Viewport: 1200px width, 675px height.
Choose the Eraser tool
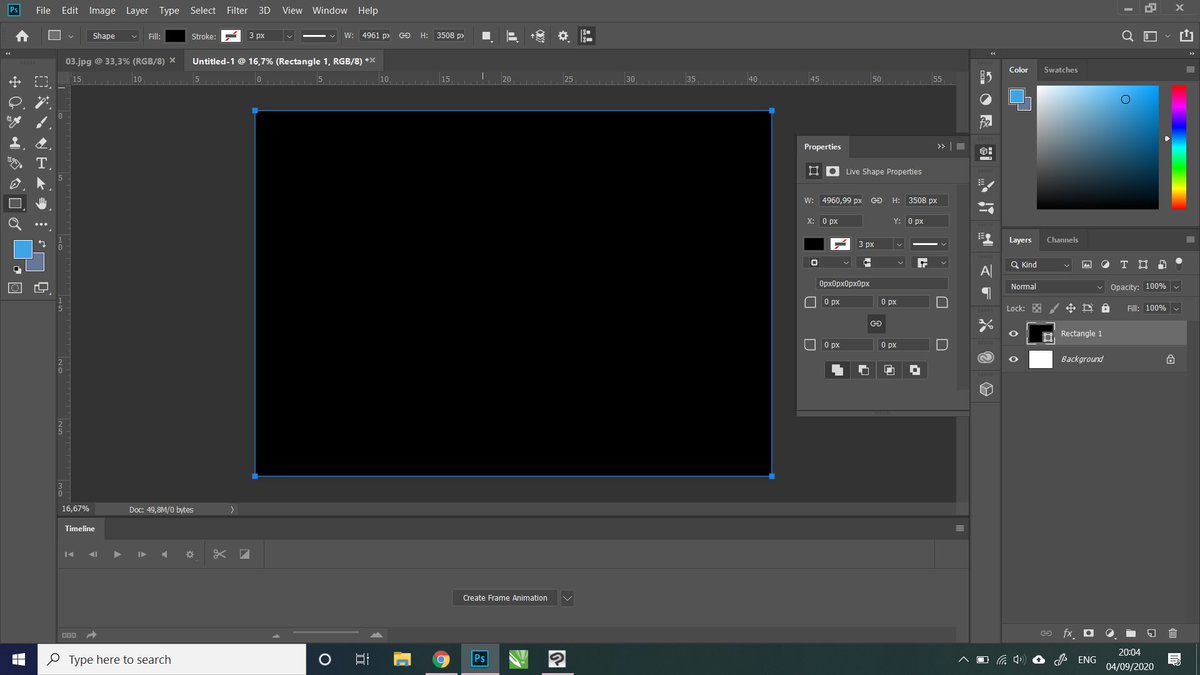[42, 143]
